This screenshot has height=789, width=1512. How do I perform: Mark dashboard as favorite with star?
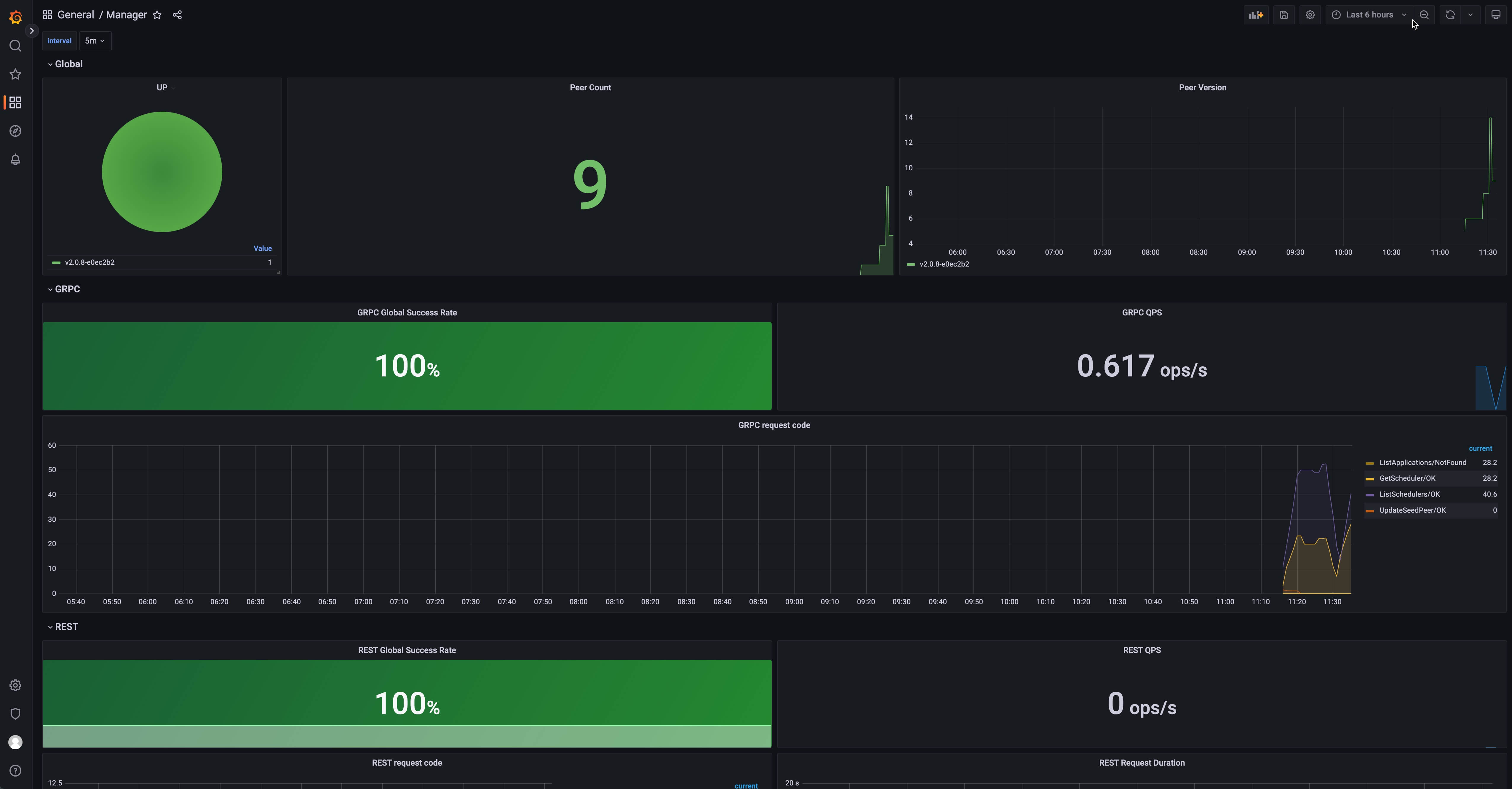point(157,15)
